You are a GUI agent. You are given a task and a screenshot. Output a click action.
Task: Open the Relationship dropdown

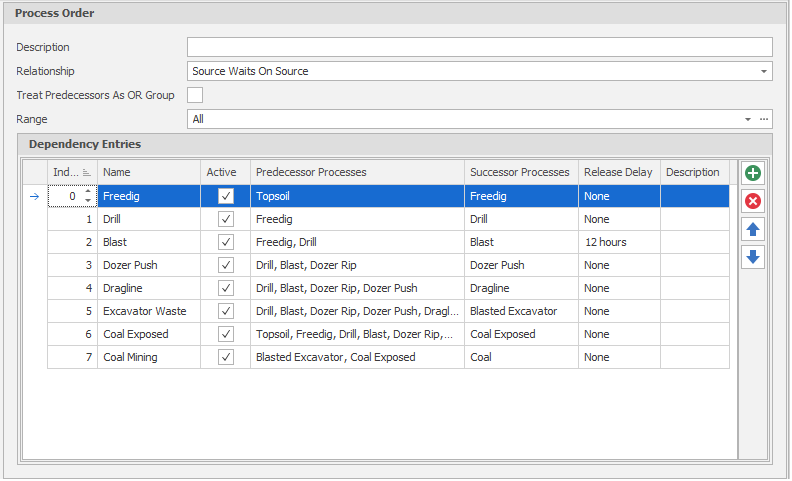point(764,71)
